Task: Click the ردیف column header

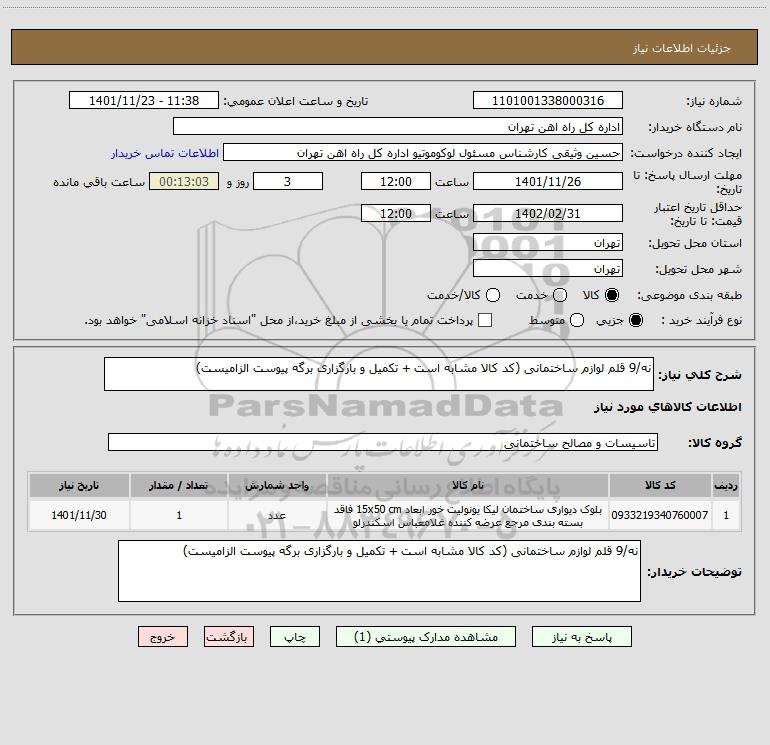Action: point(726,485)
